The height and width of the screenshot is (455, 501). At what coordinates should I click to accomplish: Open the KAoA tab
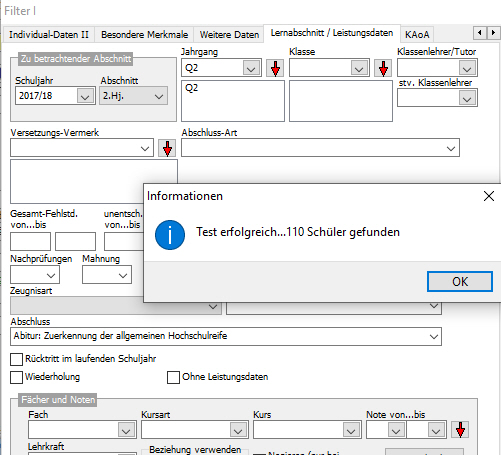(417, 34)
